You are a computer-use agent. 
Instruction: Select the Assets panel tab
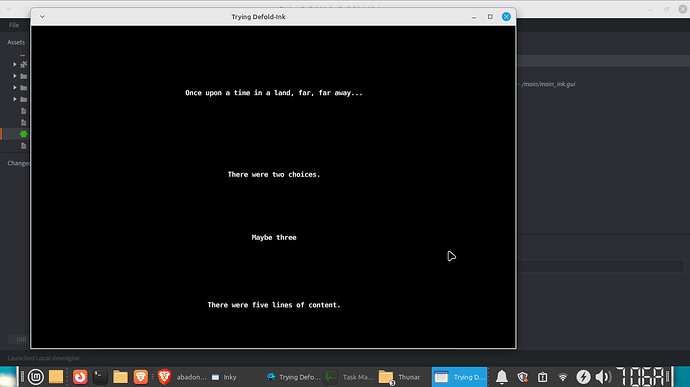tap(16, 42)
